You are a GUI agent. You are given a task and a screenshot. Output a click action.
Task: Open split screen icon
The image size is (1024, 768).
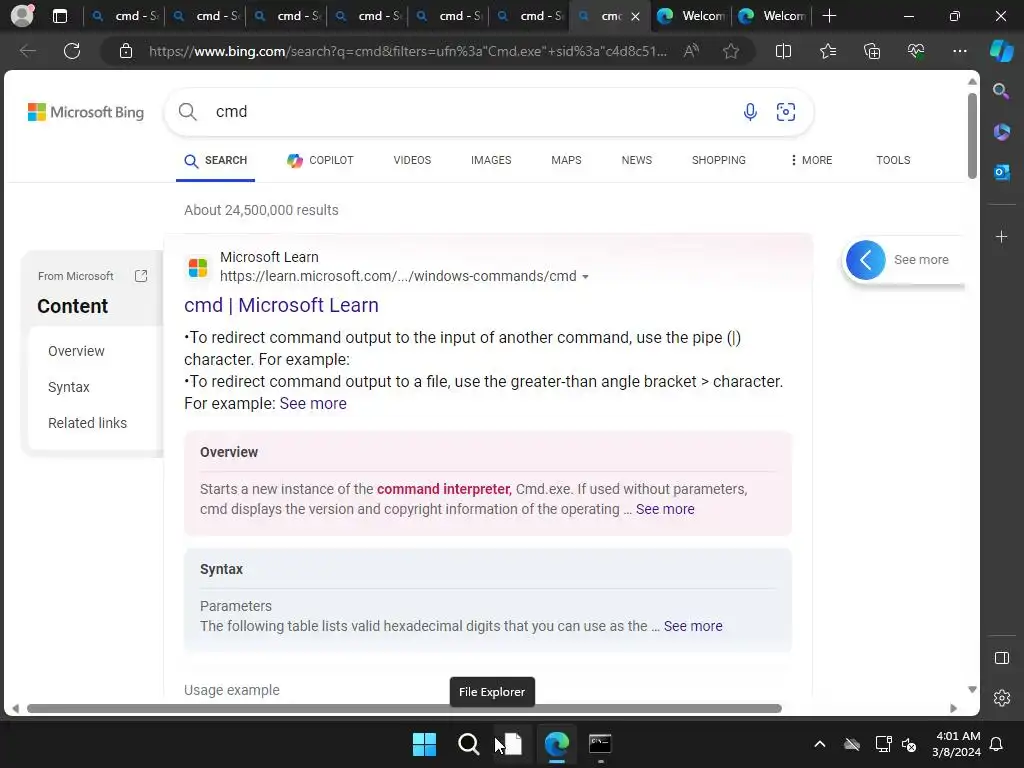[x=783, y=51]
